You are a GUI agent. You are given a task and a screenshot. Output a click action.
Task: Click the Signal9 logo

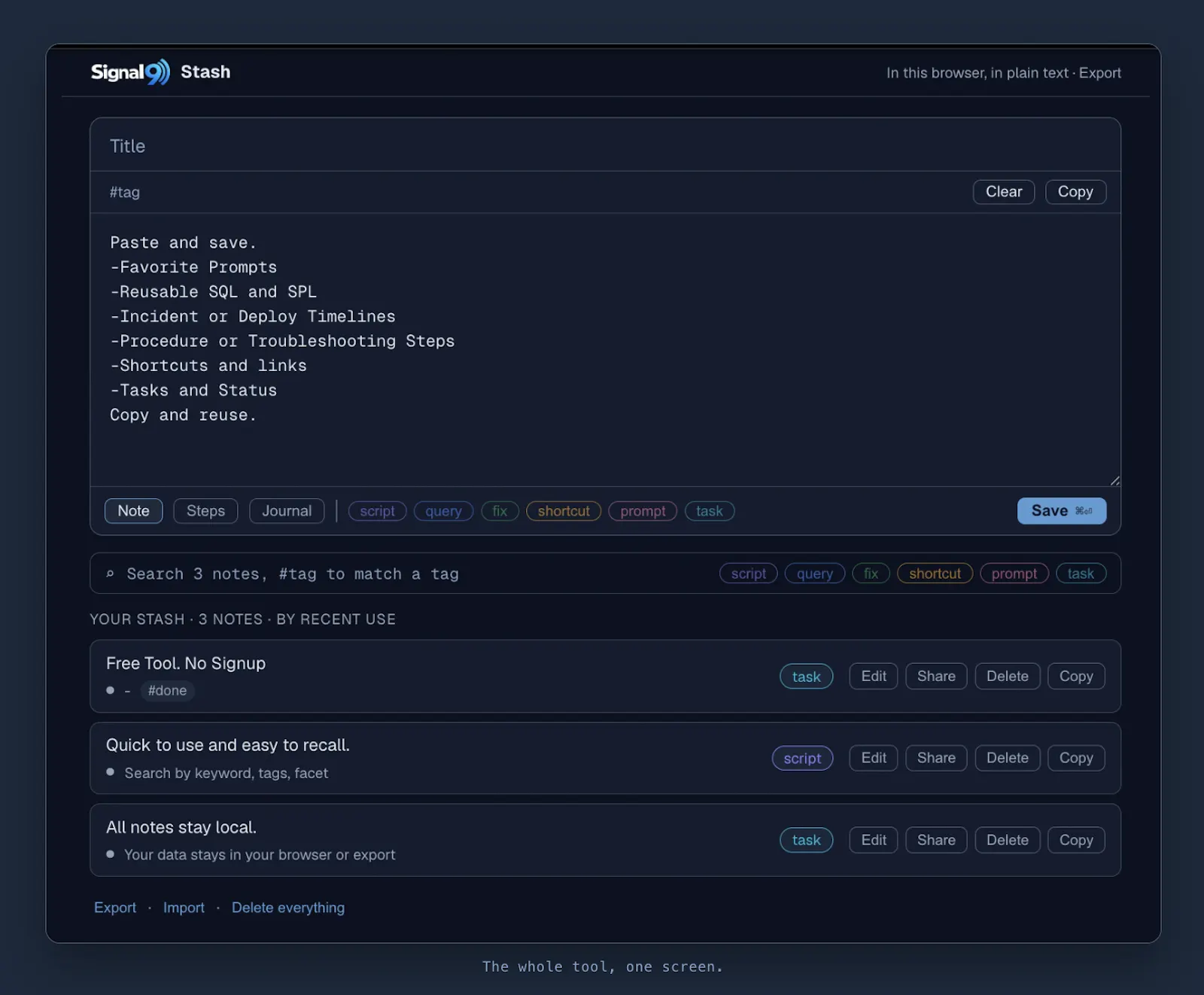130,72
